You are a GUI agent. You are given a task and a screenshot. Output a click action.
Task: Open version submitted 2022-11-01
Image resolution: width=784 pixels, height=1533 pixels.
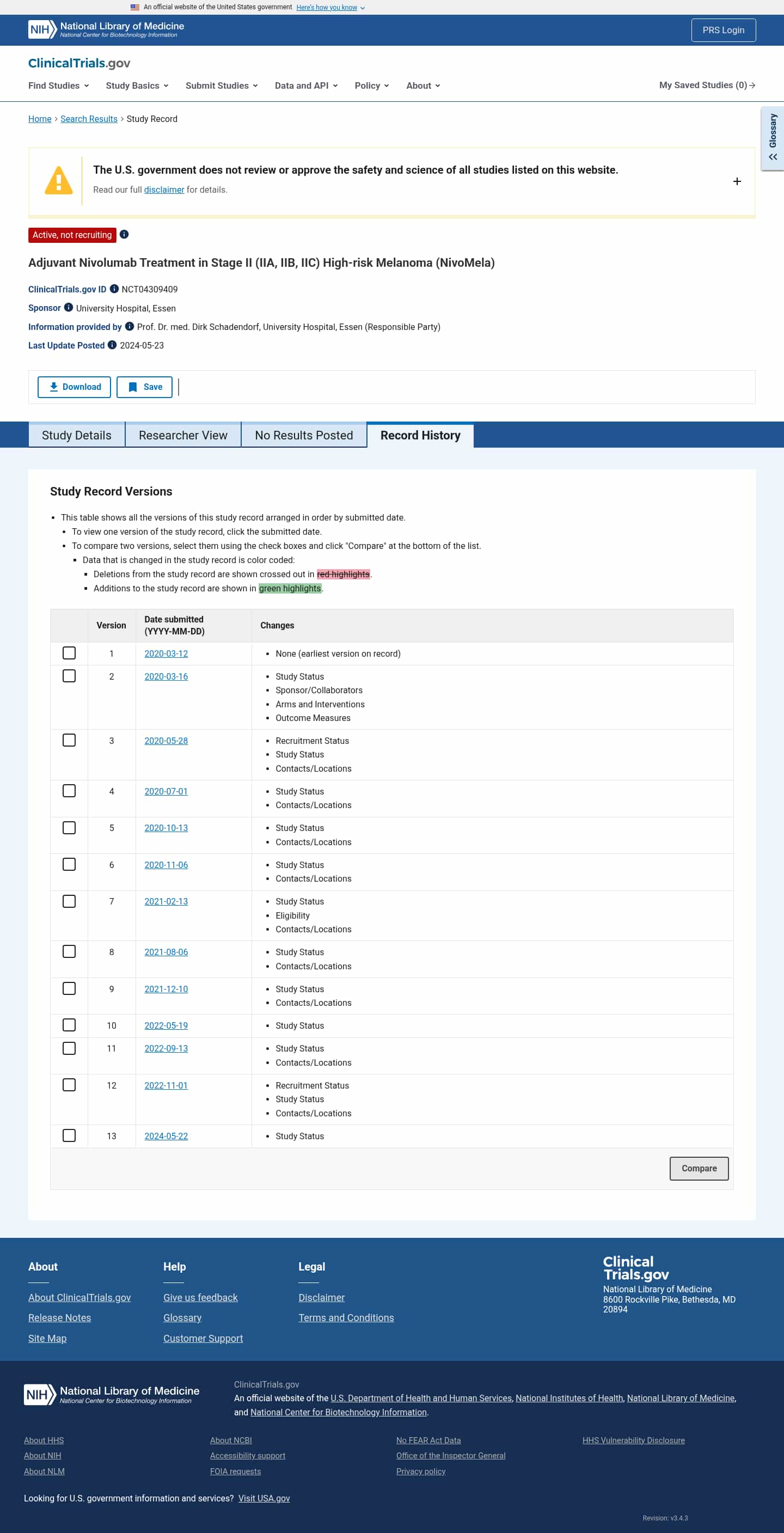pos(166,1085)
